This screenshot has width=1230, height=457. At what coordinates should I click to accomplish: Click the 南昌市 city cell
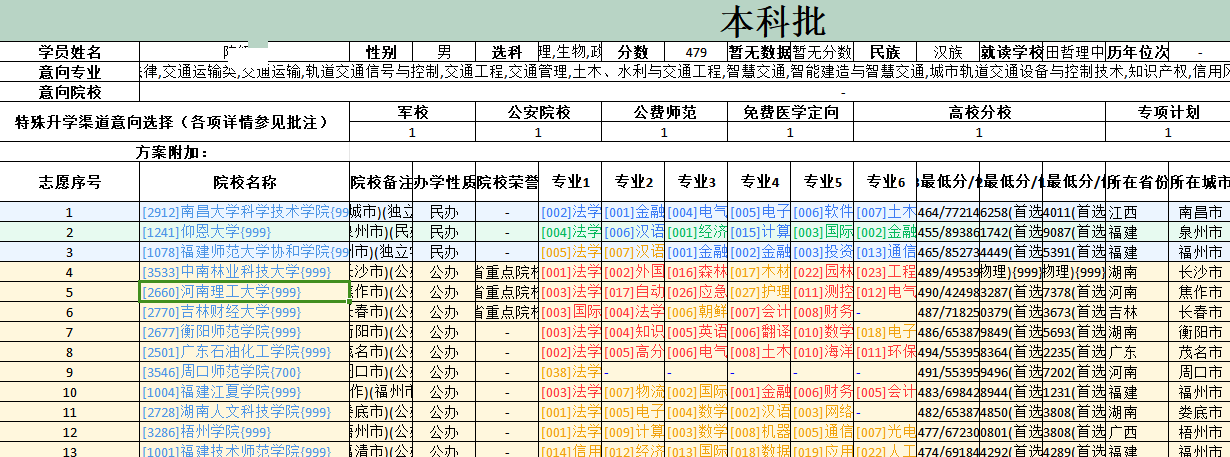click(x=1199, y=212)
